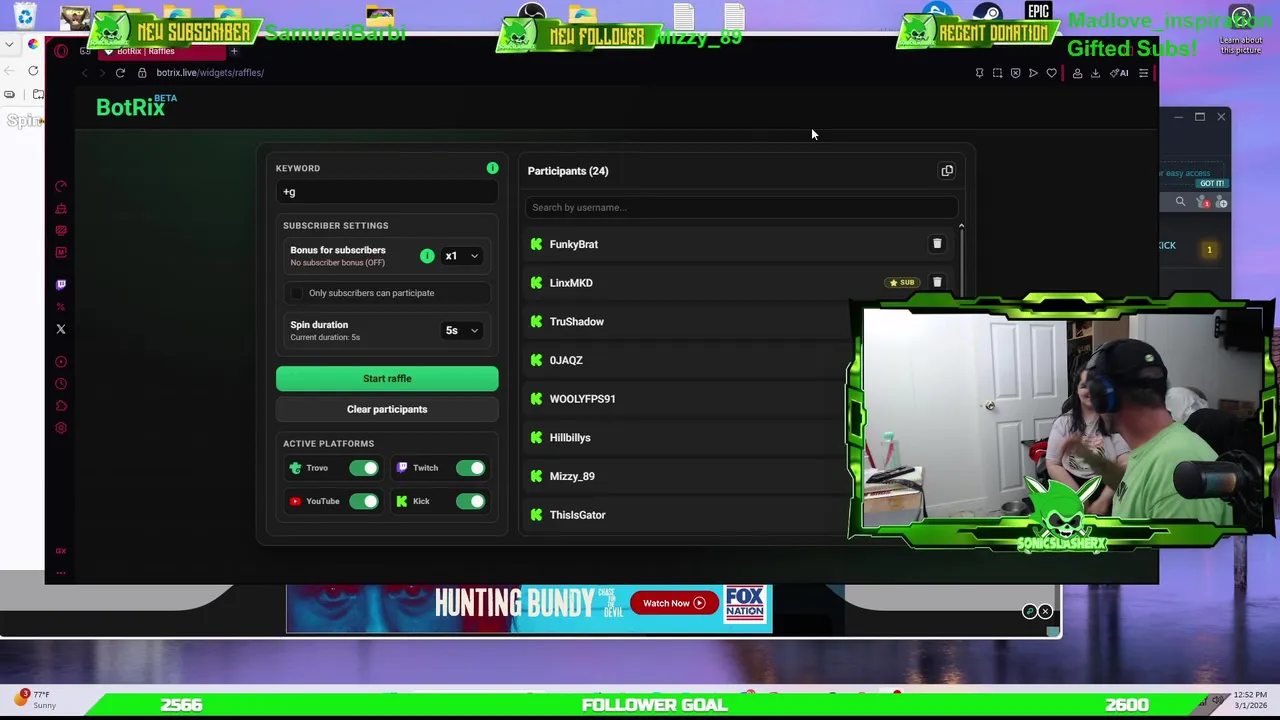Select participant TruShadow
This screenshot has height=720, width=1280.
[577, 322]
